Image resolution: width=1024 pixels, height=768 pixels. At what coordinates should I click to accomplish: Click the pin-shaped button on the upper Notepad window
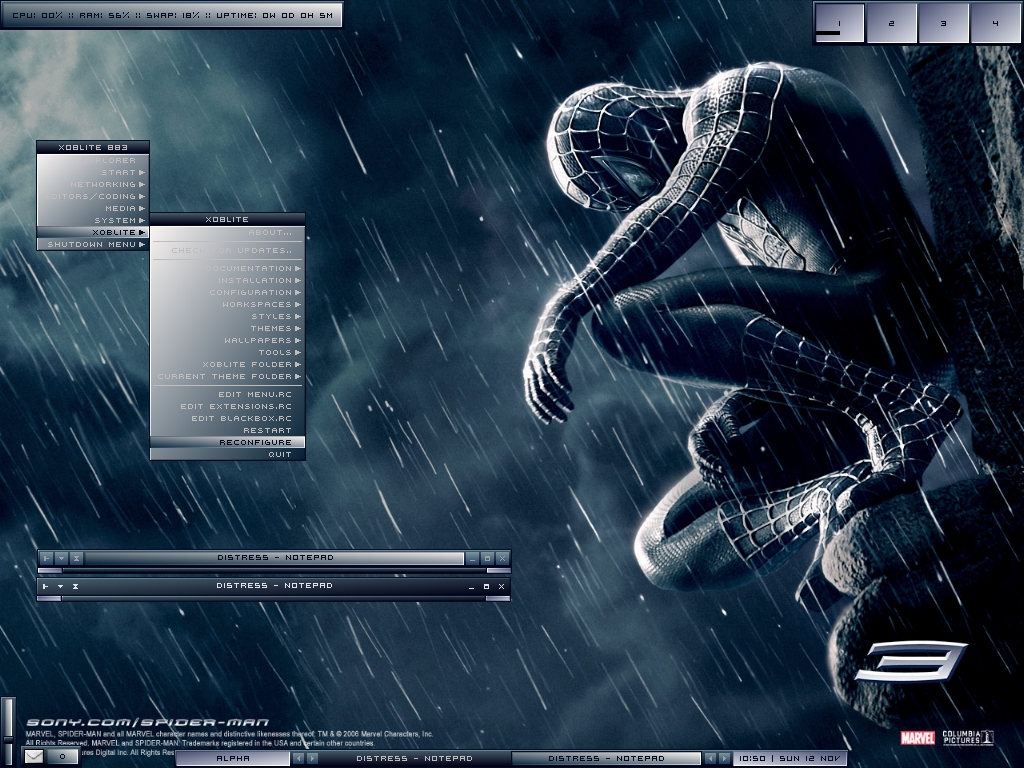click(46, 558)
